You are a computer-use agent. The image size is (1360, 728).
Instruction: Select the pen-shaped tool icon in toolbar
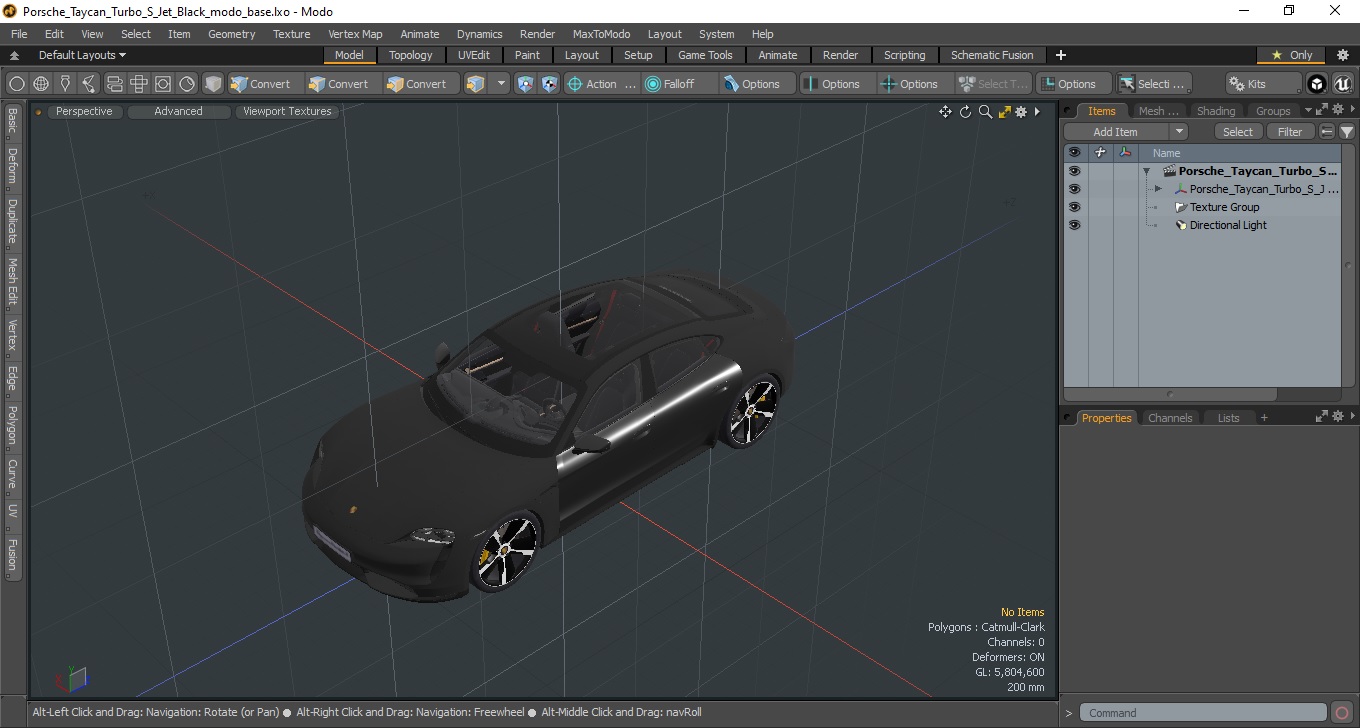coord(65,84)
